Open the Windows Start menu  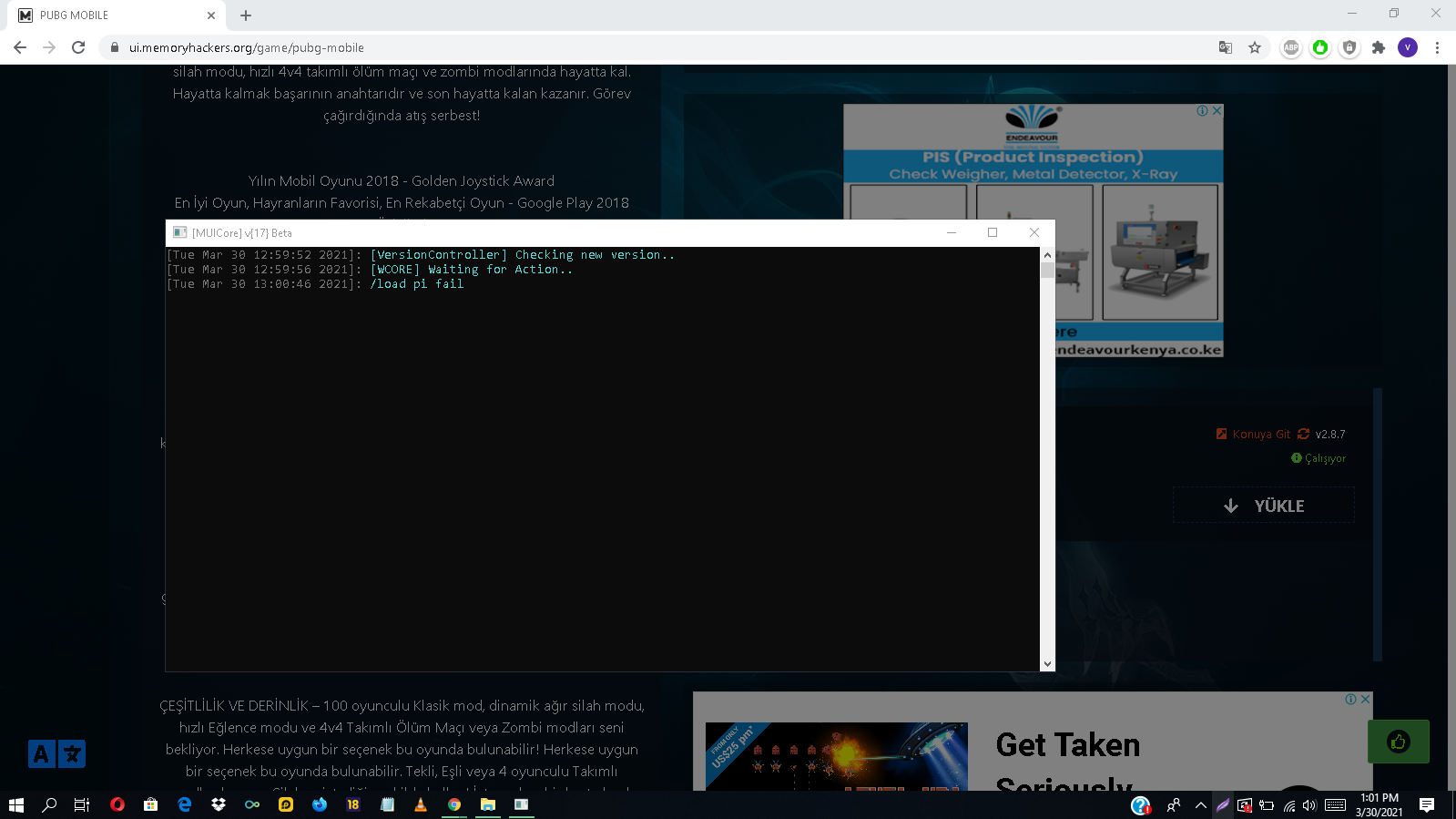(16, 804)
